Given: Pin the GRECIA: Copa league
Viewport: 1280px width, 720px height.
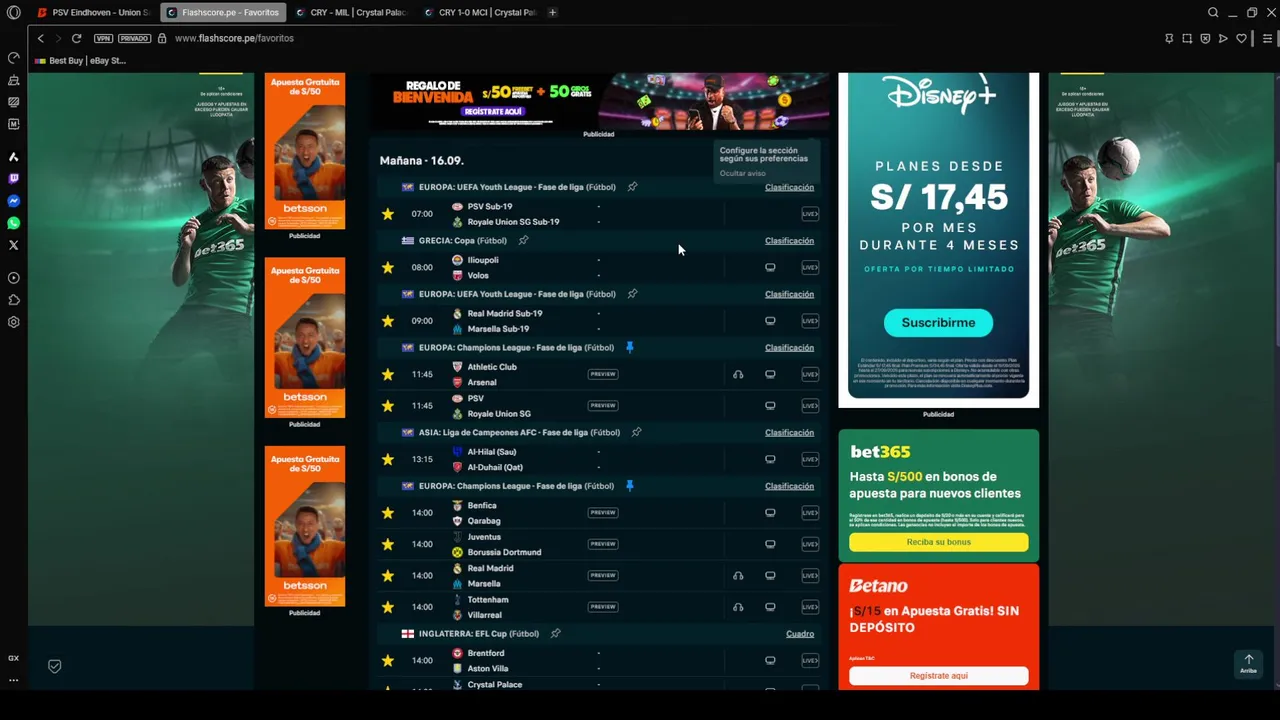Looking at the screenshot, I should (523, 240).
